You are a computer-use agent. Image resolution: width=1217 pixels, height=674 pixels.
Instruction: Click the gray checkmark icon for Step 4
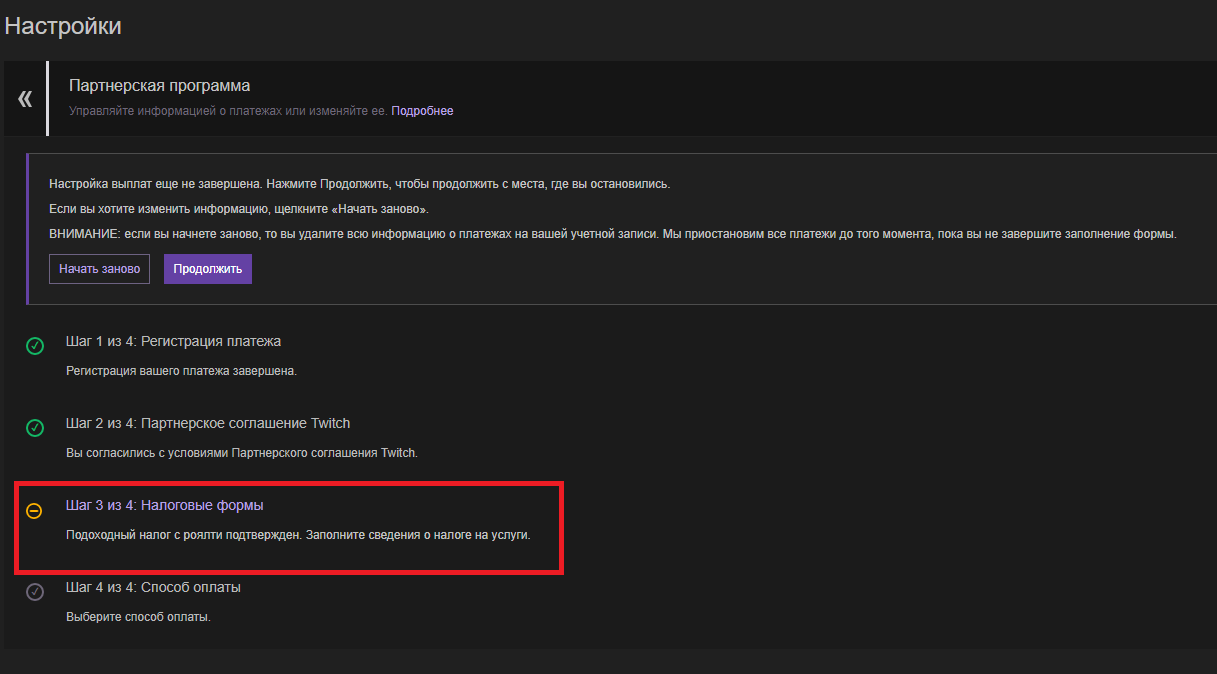(x=35, y=592)
